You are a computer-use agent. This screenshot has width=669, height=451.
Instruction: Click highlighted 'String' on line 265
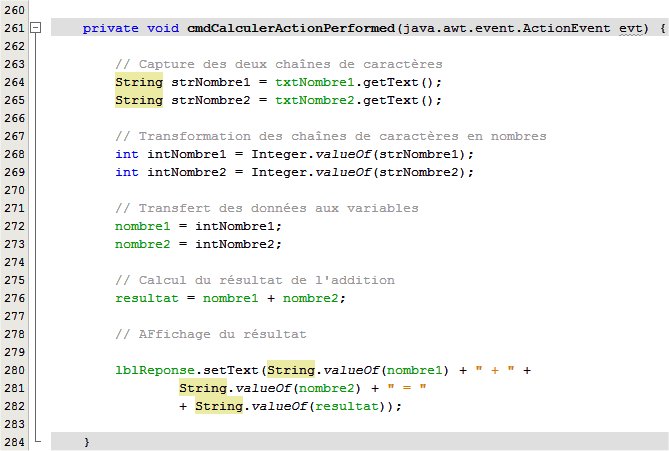click(139, 100)
